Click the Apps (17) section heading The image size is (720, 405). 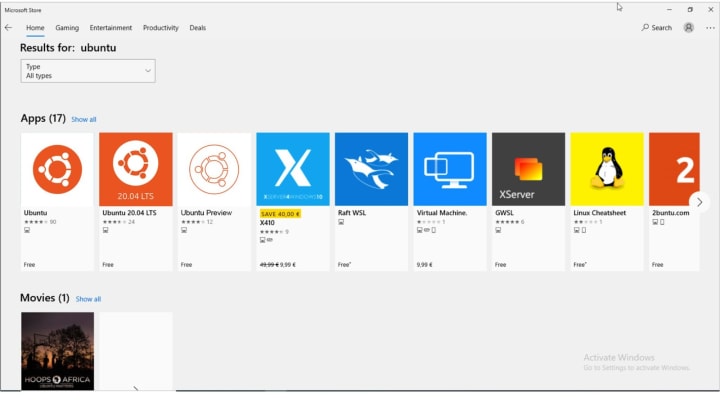[43, 118]
